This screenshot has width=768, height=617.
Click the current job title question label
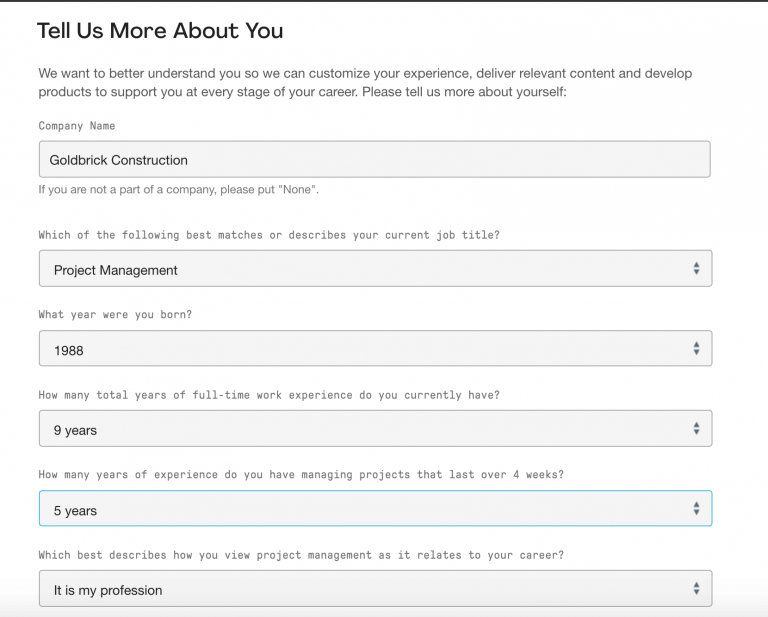click(x=269, y=235)
